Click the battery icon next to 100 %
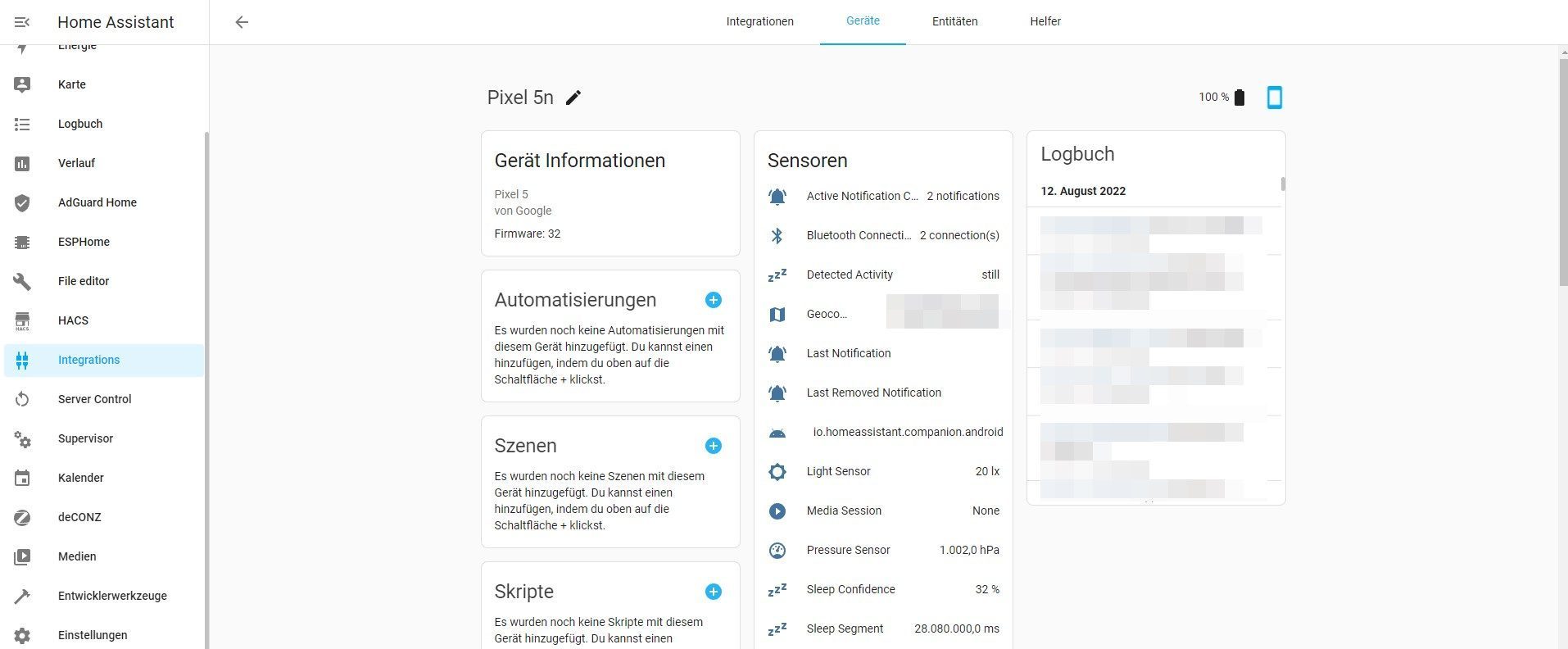1568x649 pixels. click(x=1239, y=98)
